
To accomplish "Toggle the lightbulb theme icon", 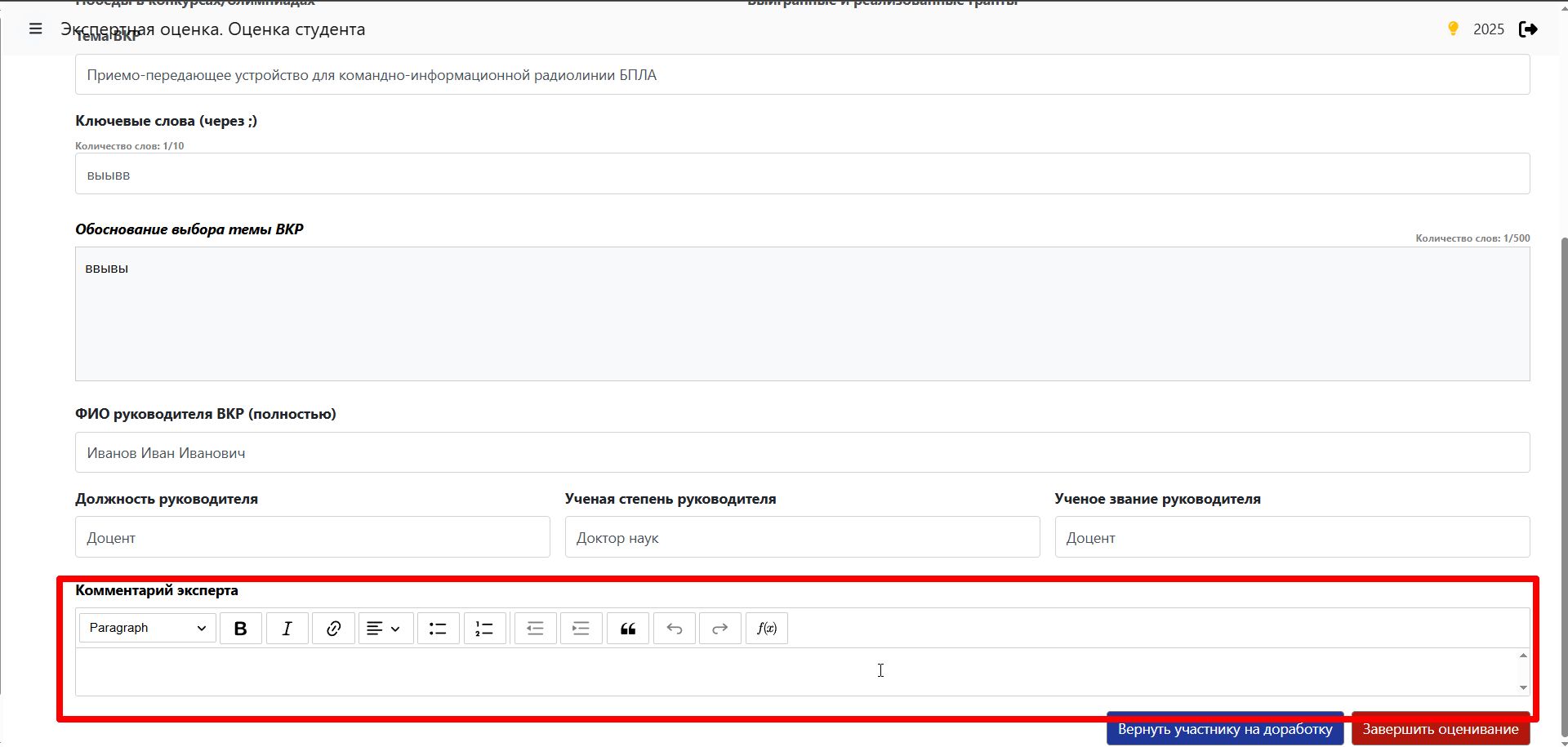I will (x=1453, y=29).
